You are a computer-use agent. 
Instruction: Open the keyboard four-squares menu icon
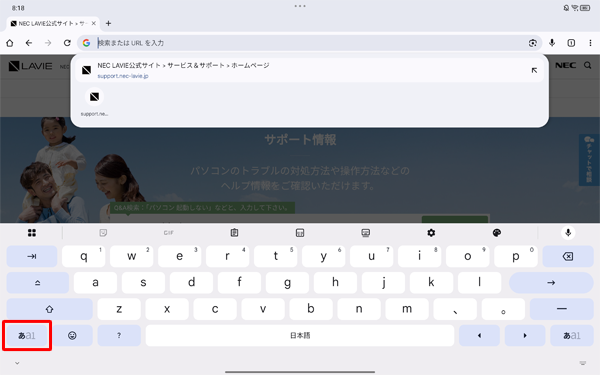[x=32, y=233]
